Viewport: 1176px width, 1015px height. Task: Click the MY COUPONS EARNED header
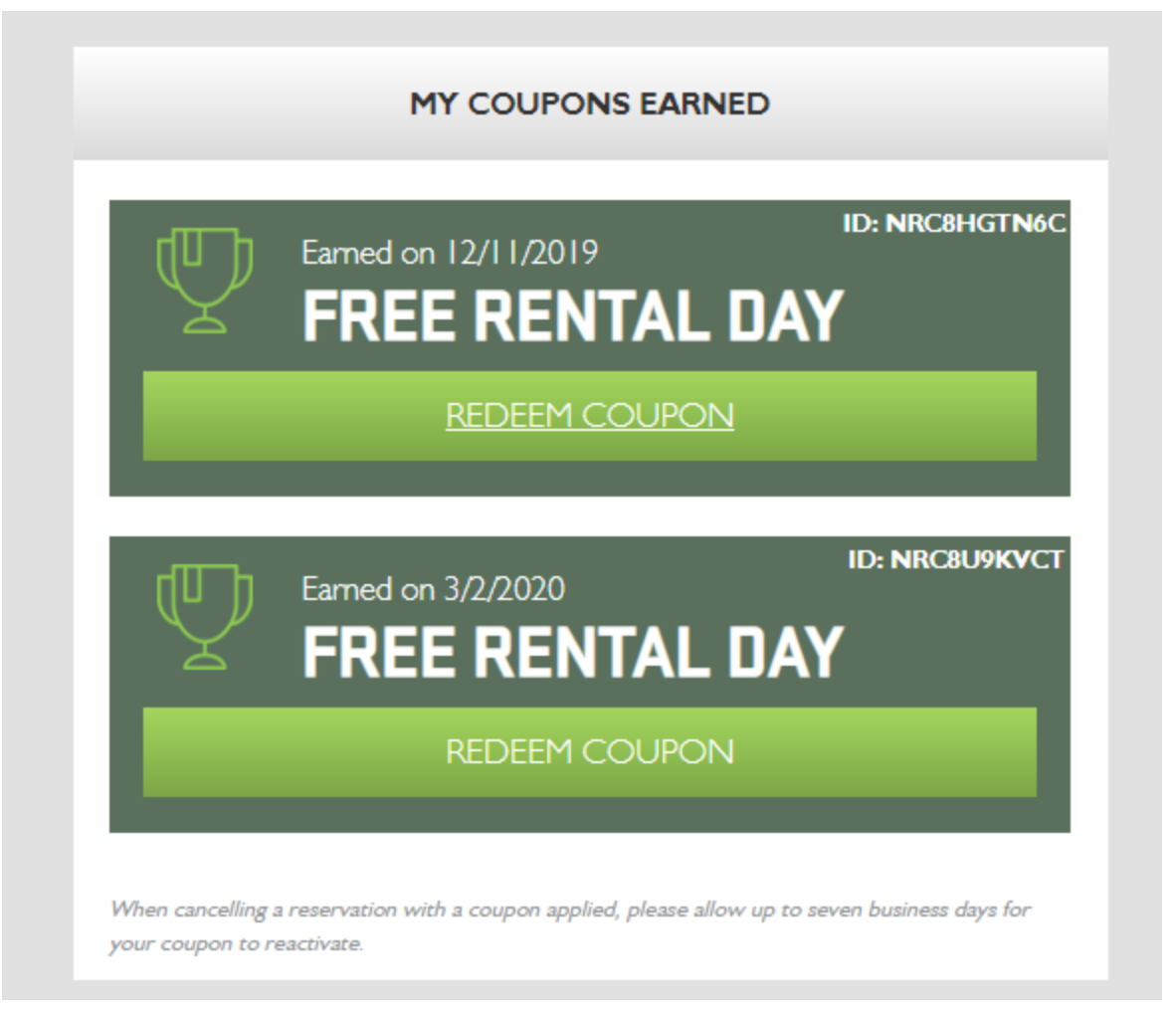[589, 103]
